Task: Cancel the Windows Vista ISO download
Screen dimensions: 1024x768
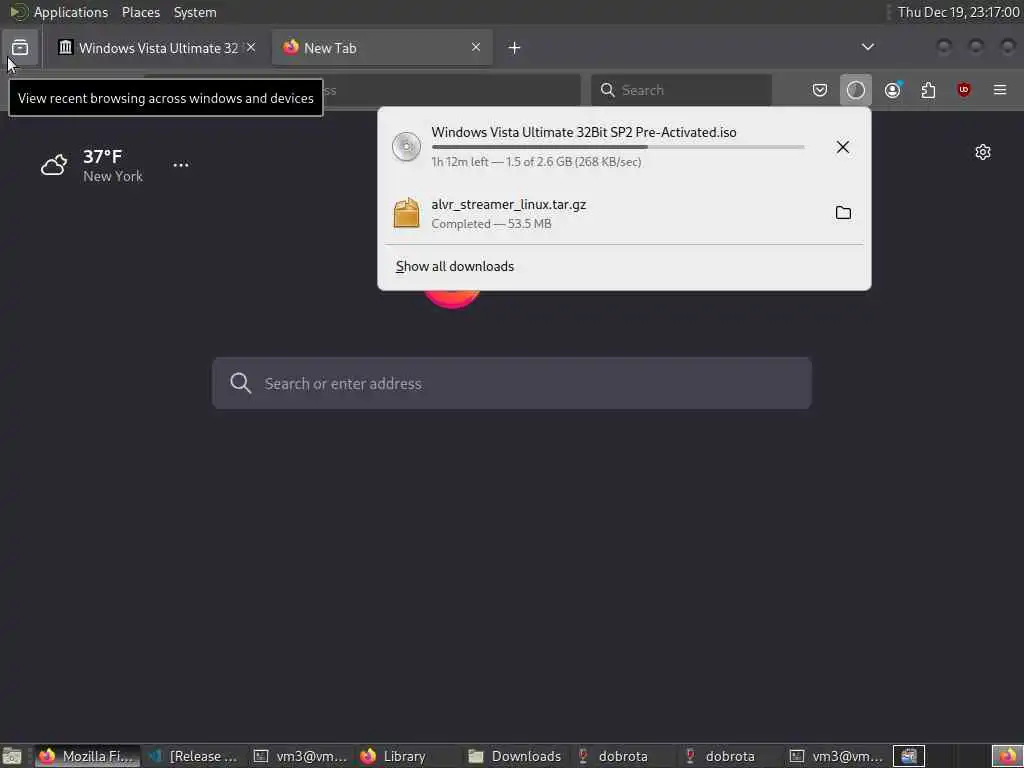Action: (x=843, y=147)
